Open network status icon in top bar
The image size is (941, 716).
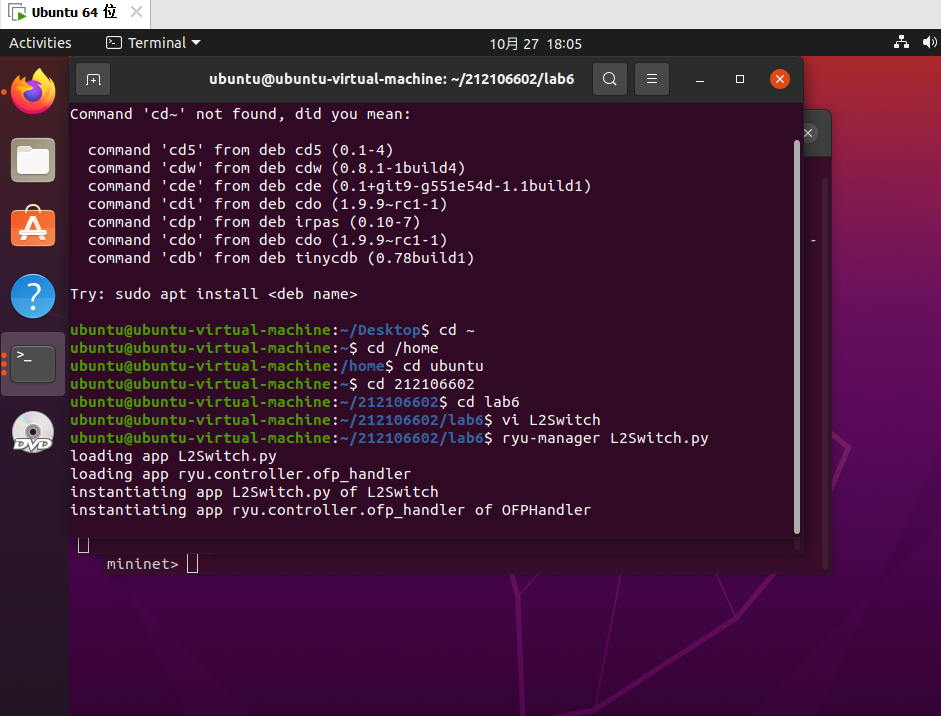[x=901, y=43]
